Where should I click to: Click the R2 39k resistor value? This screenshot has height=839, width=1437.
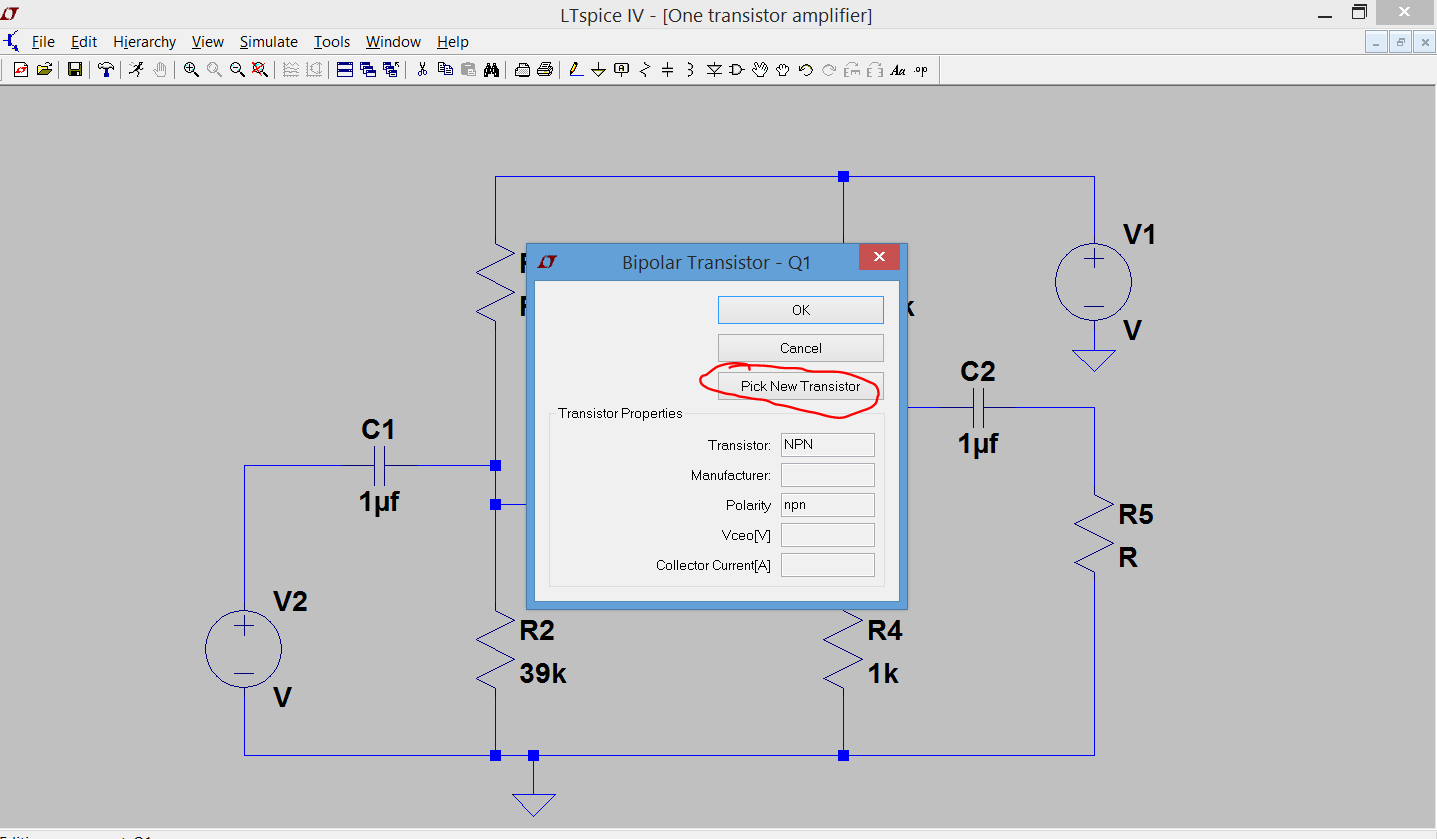[543, 674]
